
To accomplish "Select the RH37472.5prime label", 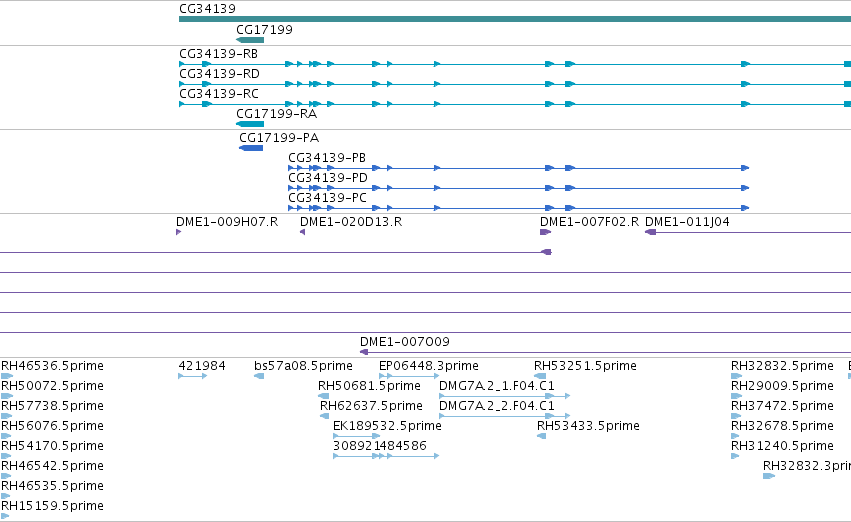I will coord(782,406).
